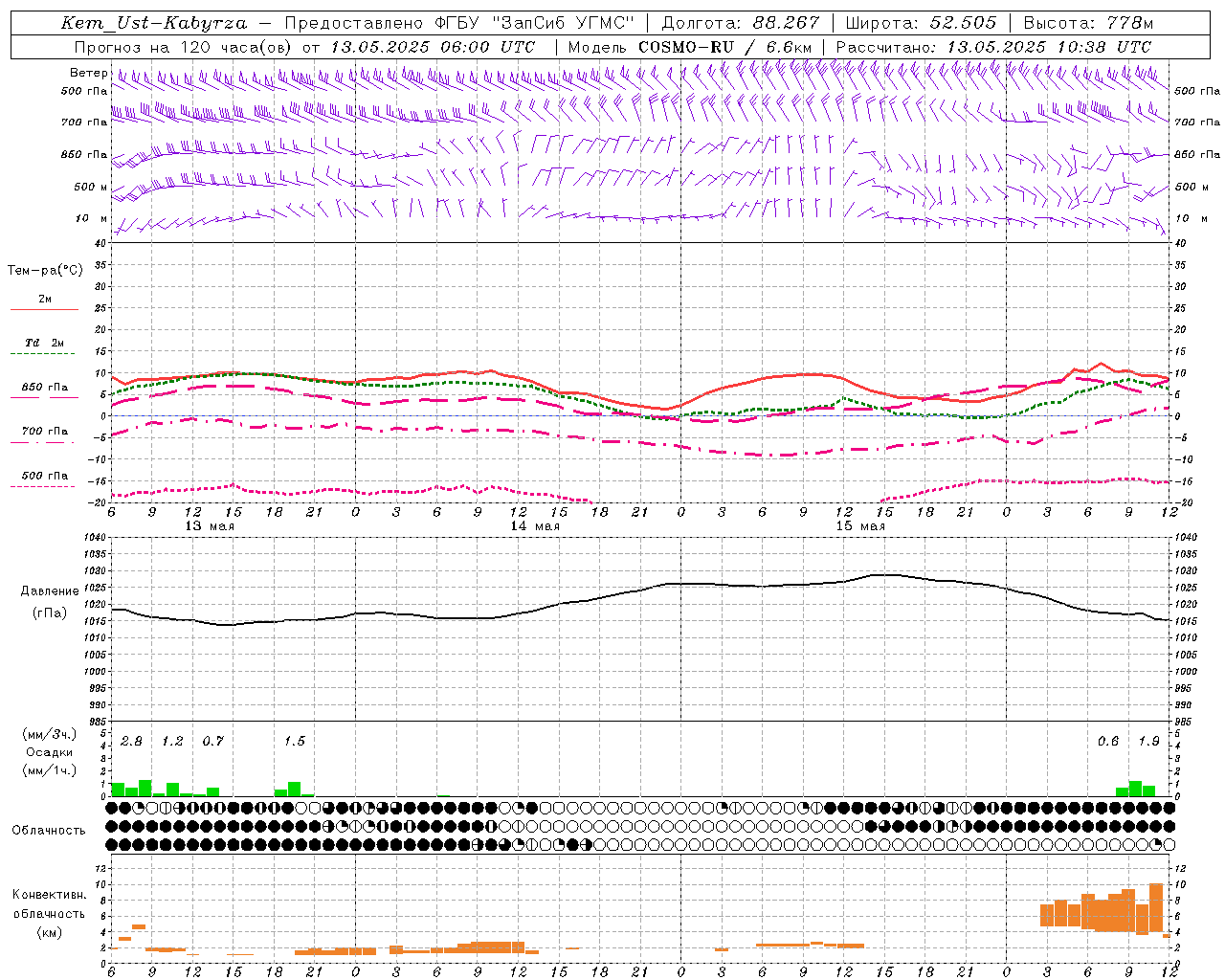Select the elevation text Высота: 778м
Viewport: 1225px width, 980px height.
(x=1088, y=23)
